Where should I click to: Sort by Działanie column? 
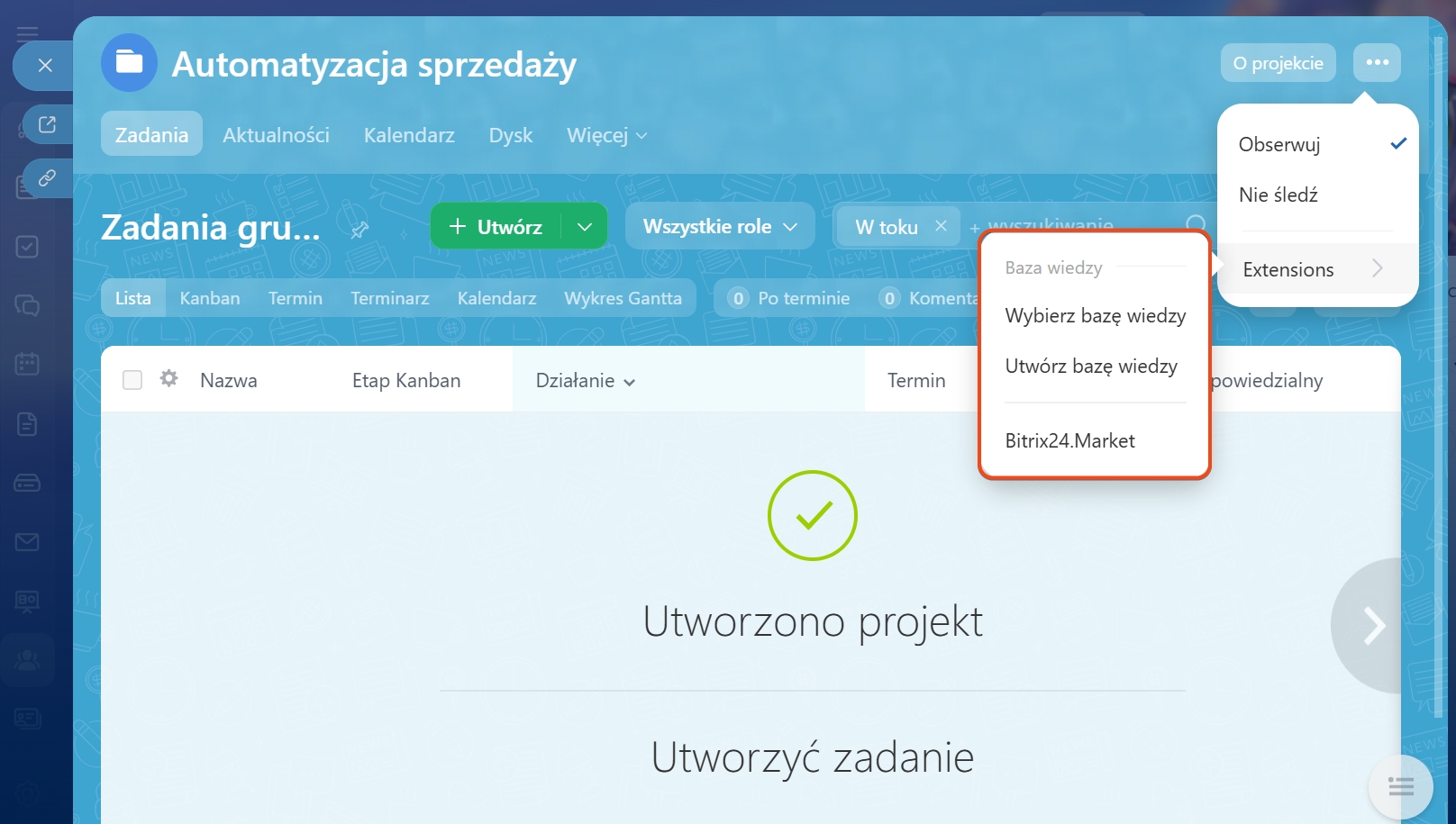(x=586, y=381)
